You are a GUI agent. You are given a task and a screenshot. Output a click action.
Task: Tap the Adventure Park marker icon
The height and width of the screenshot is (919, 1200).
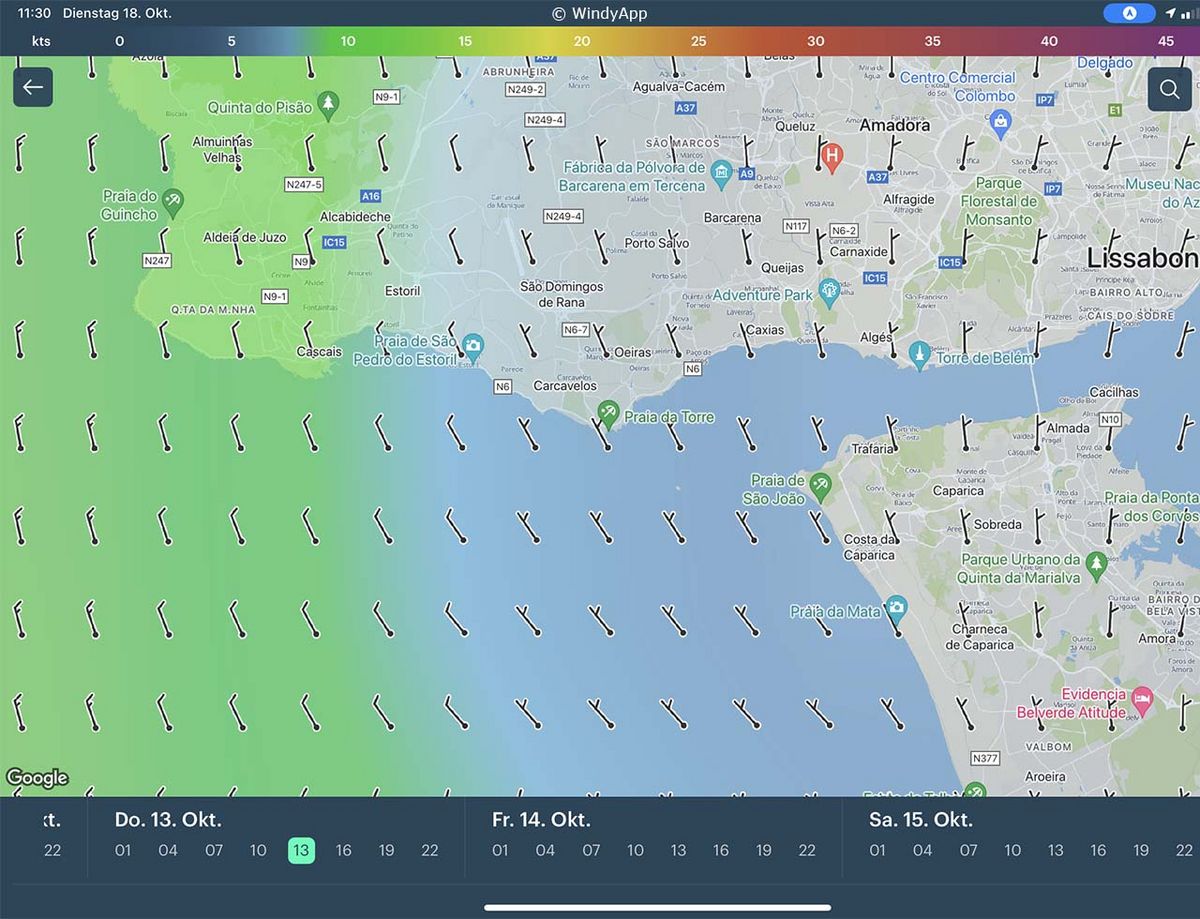[828, 291]
